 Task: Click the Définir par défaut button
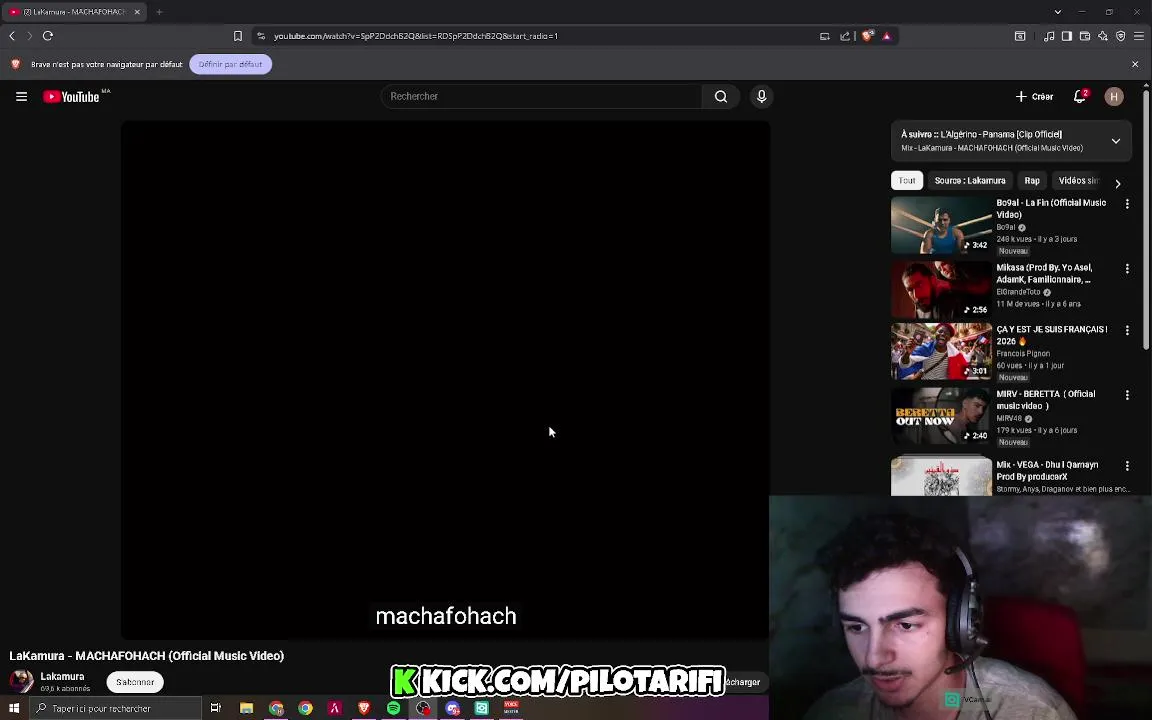[230, 64]
